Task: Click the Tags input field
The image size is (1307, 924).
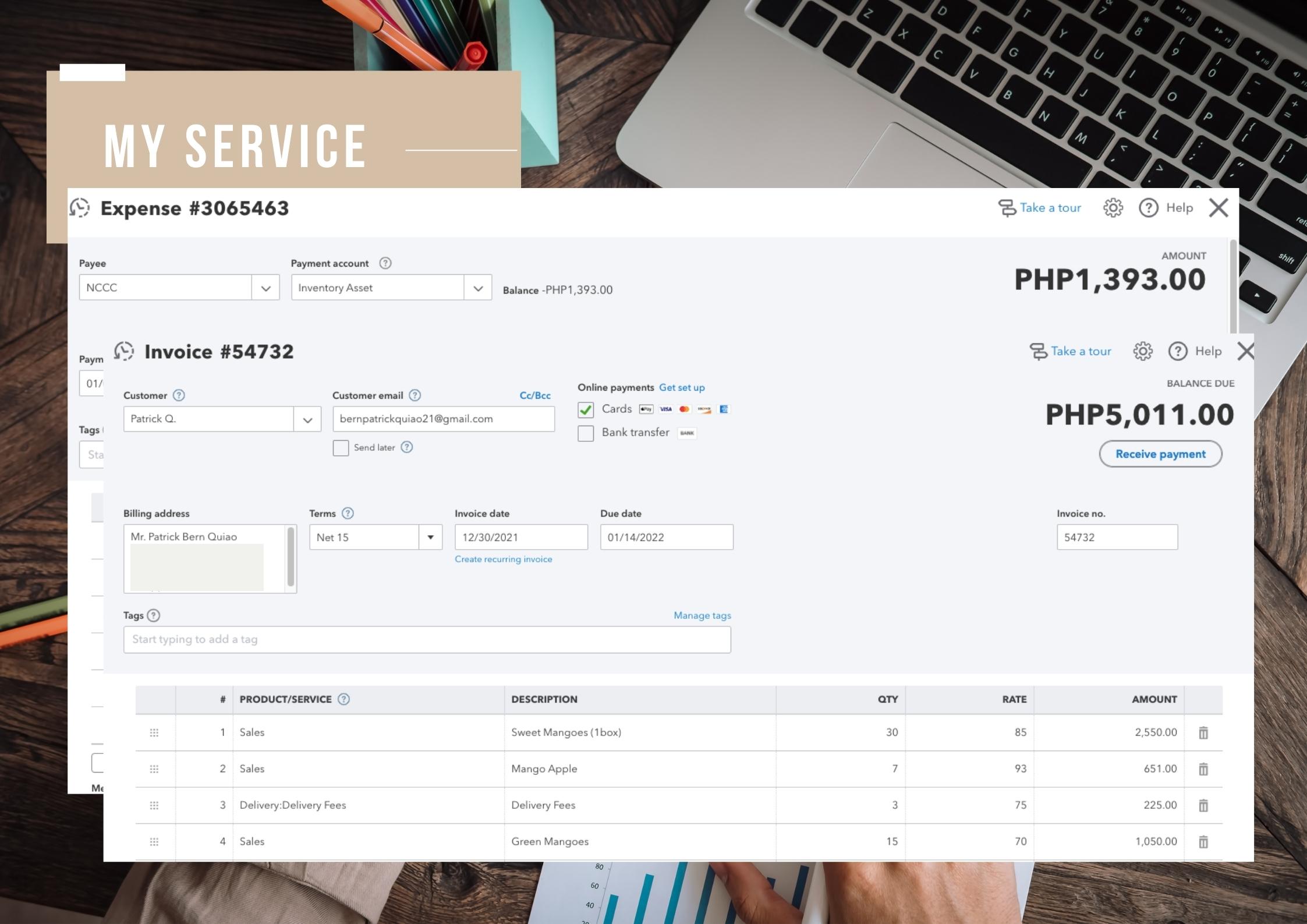Action: point(427,639)
